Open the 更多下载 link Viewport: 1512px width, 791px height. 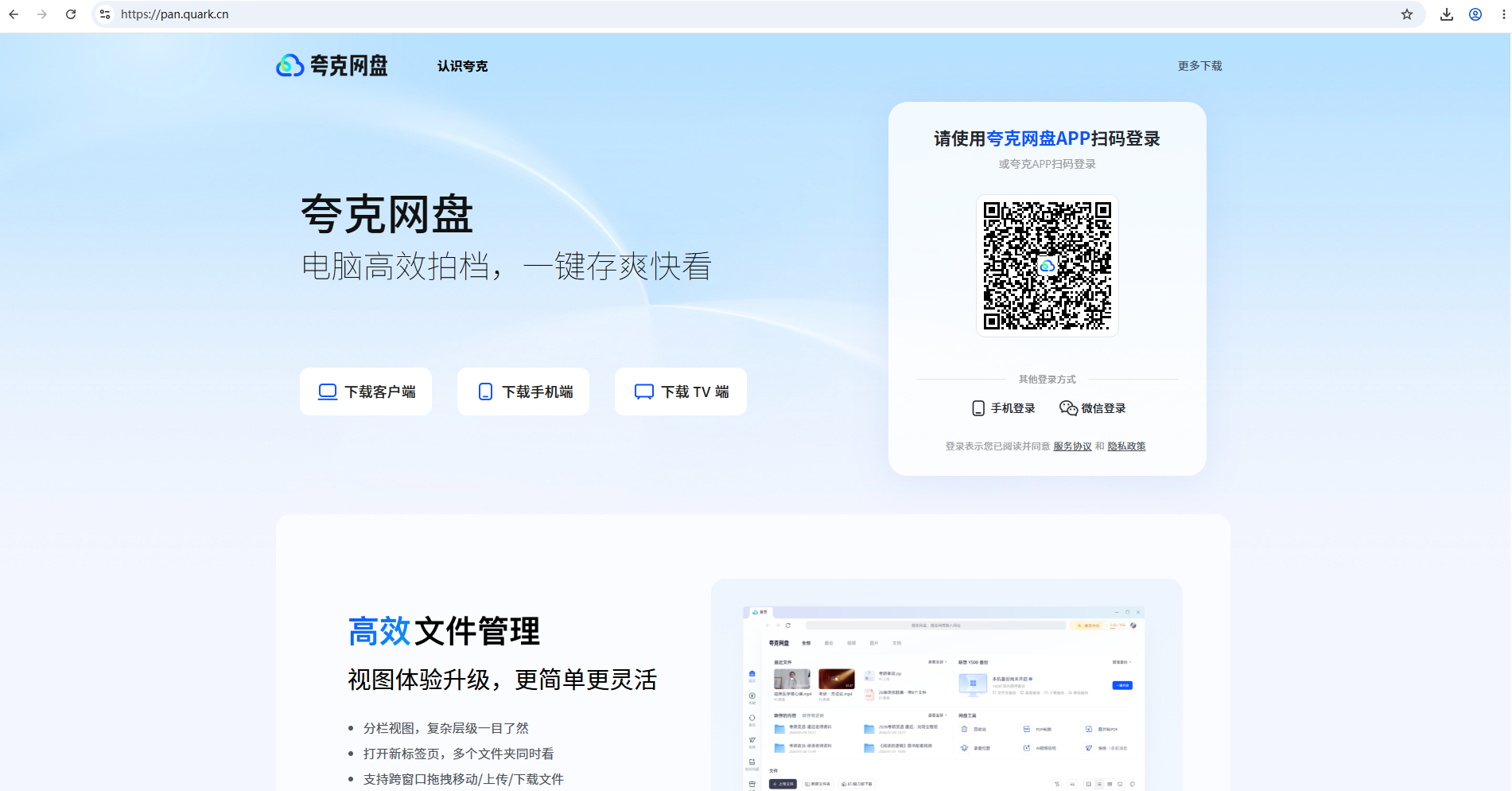click(x=1199, y=66)
